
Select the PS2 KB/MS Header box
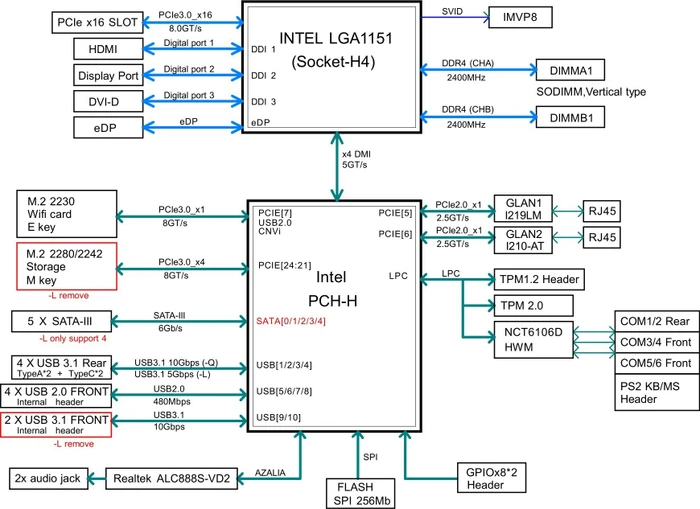coord(657,392)
